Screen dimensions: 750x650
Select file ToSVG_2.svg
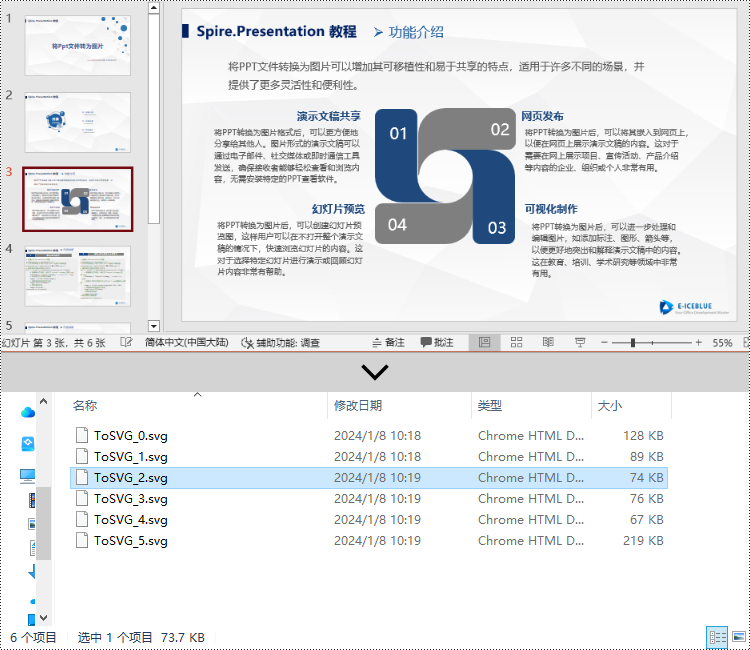(369, 478)
